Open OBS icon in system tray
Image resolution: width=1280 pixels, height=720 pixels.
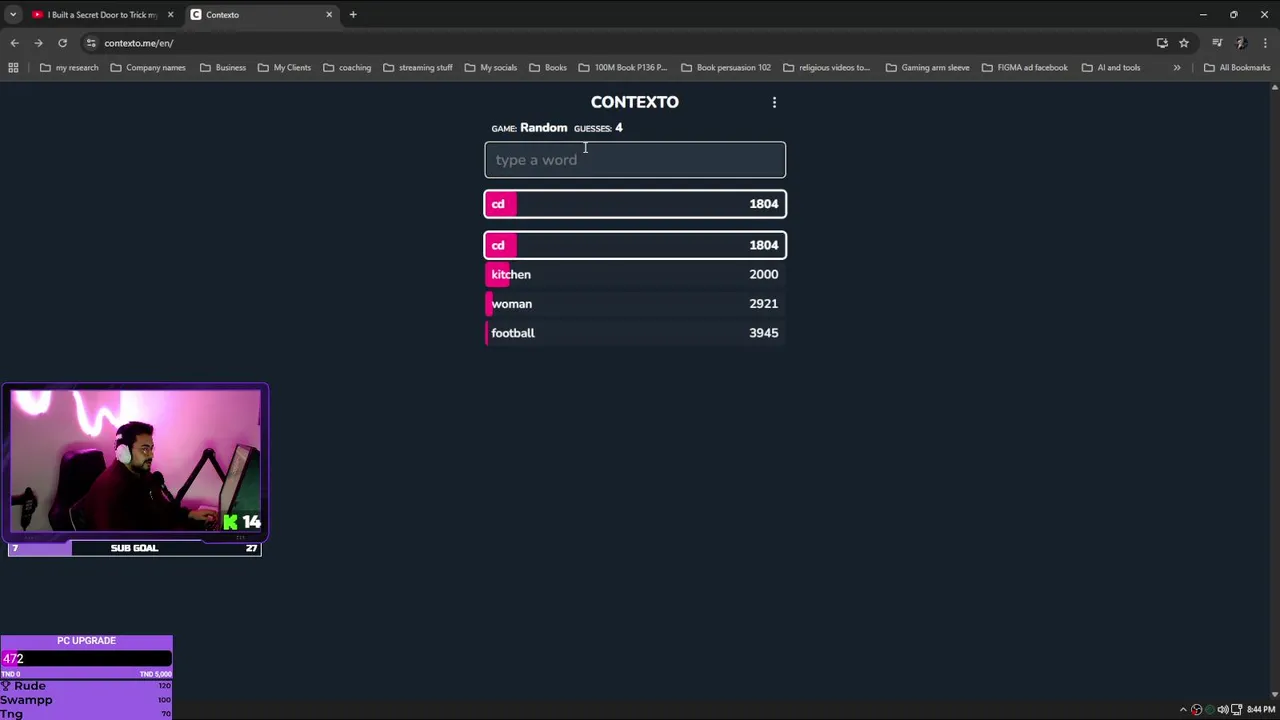[x=1196, y=710]
